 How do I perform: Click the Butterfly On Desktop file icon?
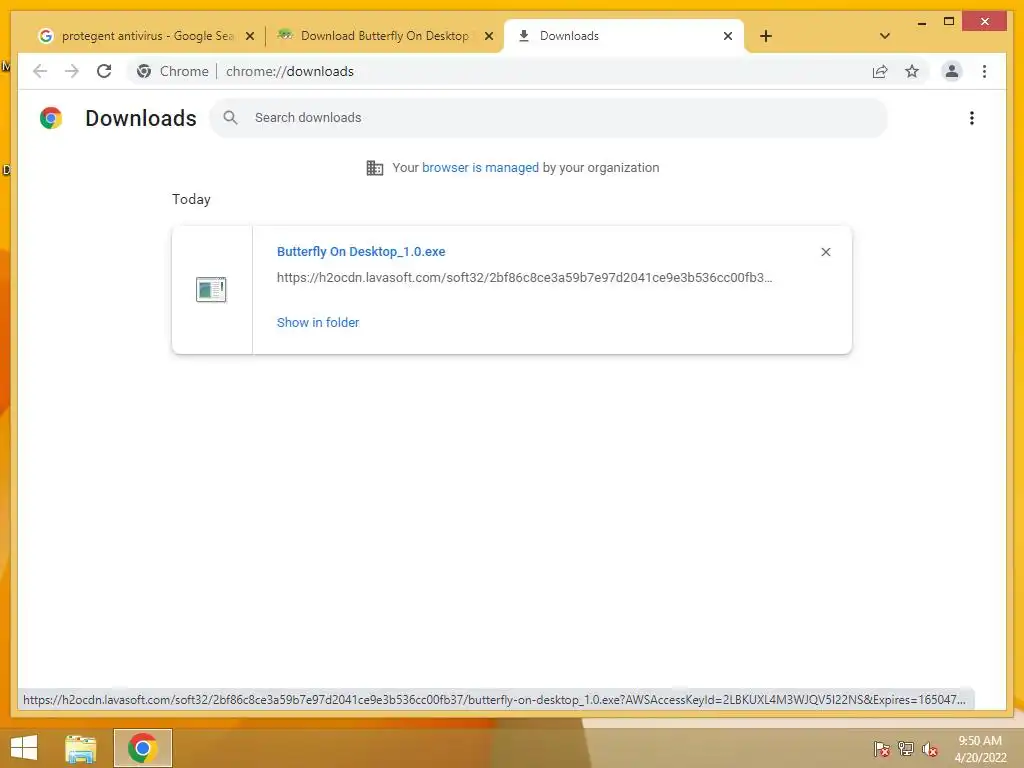click(x=211, y=289)
